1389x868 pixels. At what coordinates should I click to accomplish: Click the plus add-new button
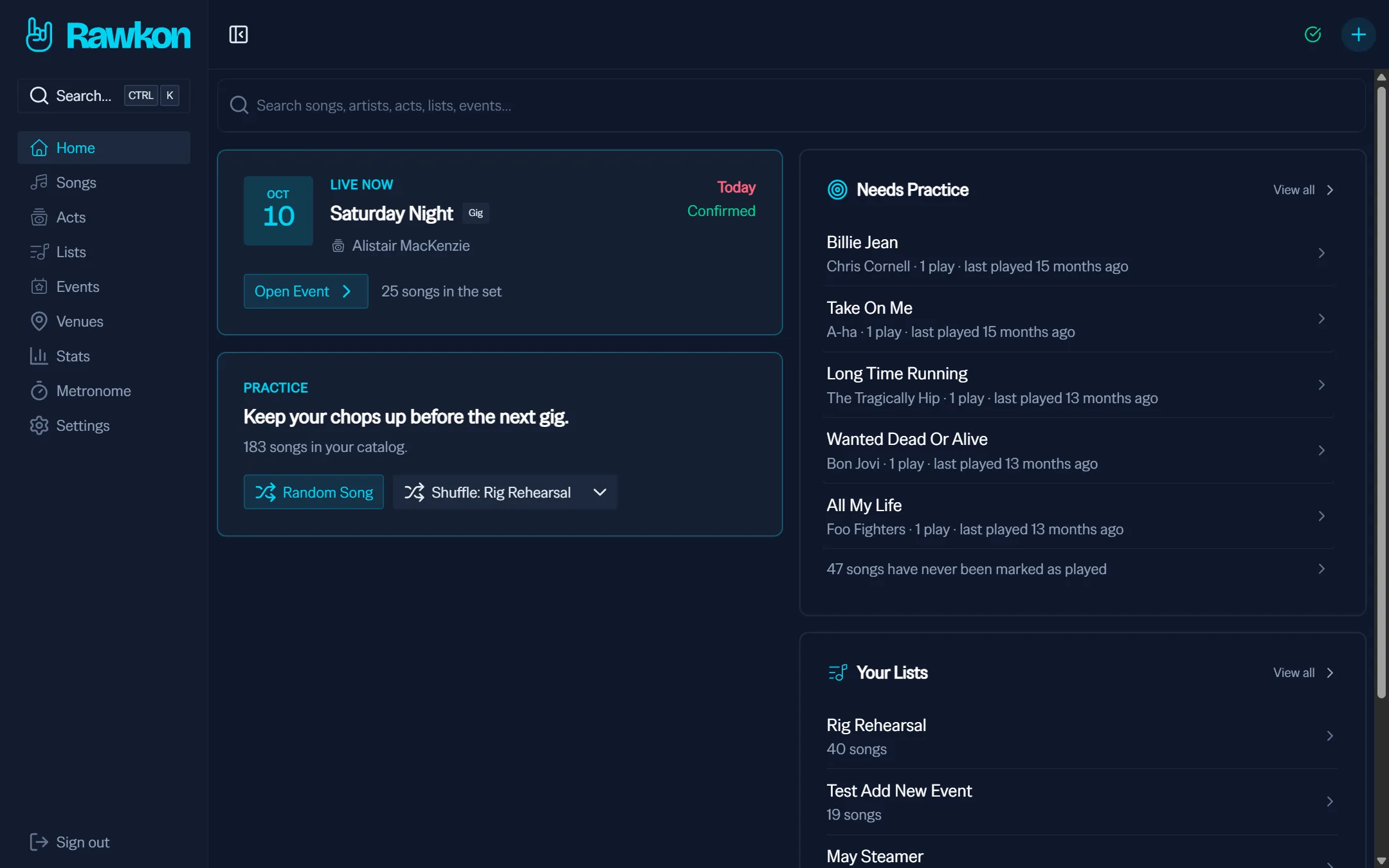(x=1358, y=34)
